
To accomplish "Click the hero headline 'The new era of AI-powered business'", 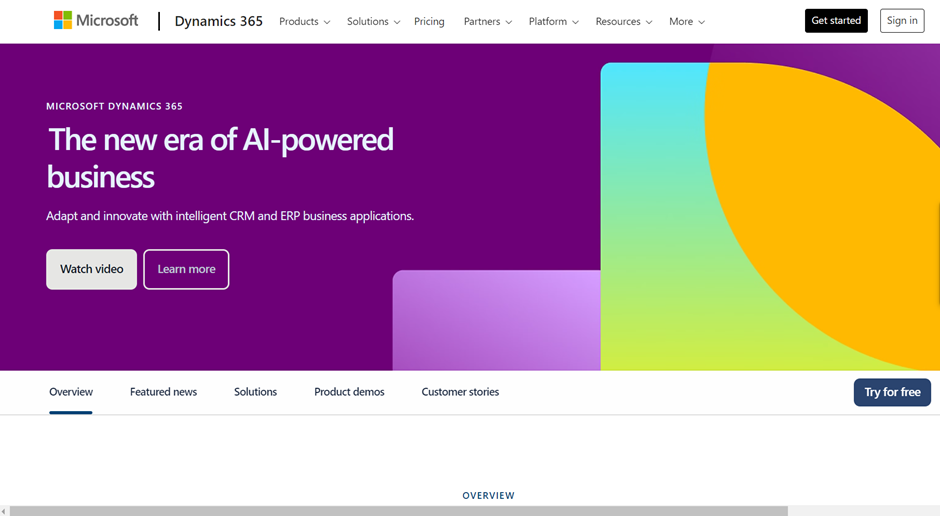I will [x=220, y=158].
